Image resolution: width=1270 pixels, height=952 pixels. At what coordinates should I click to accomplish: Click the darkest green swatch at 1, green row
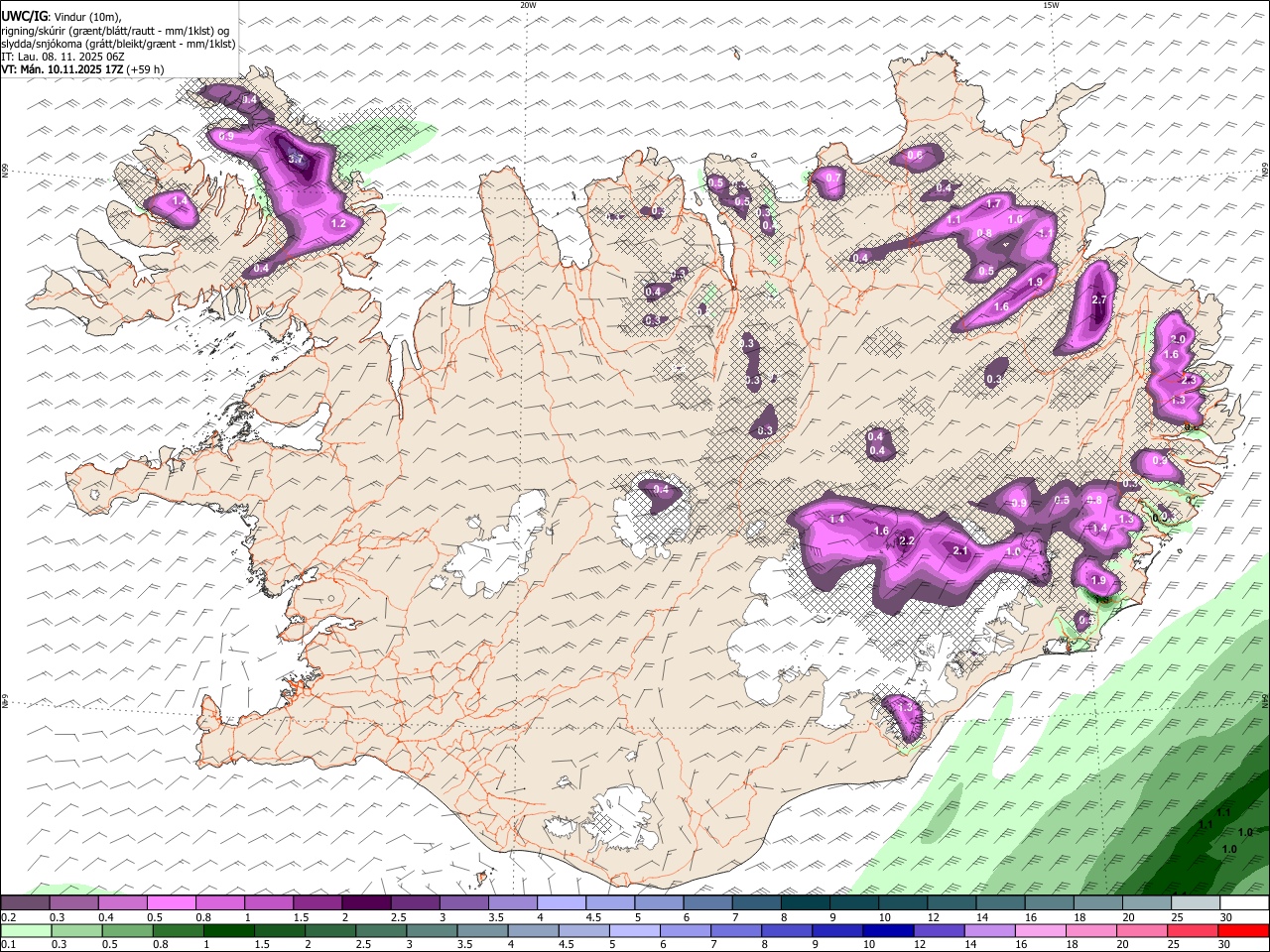coord(228,931)
